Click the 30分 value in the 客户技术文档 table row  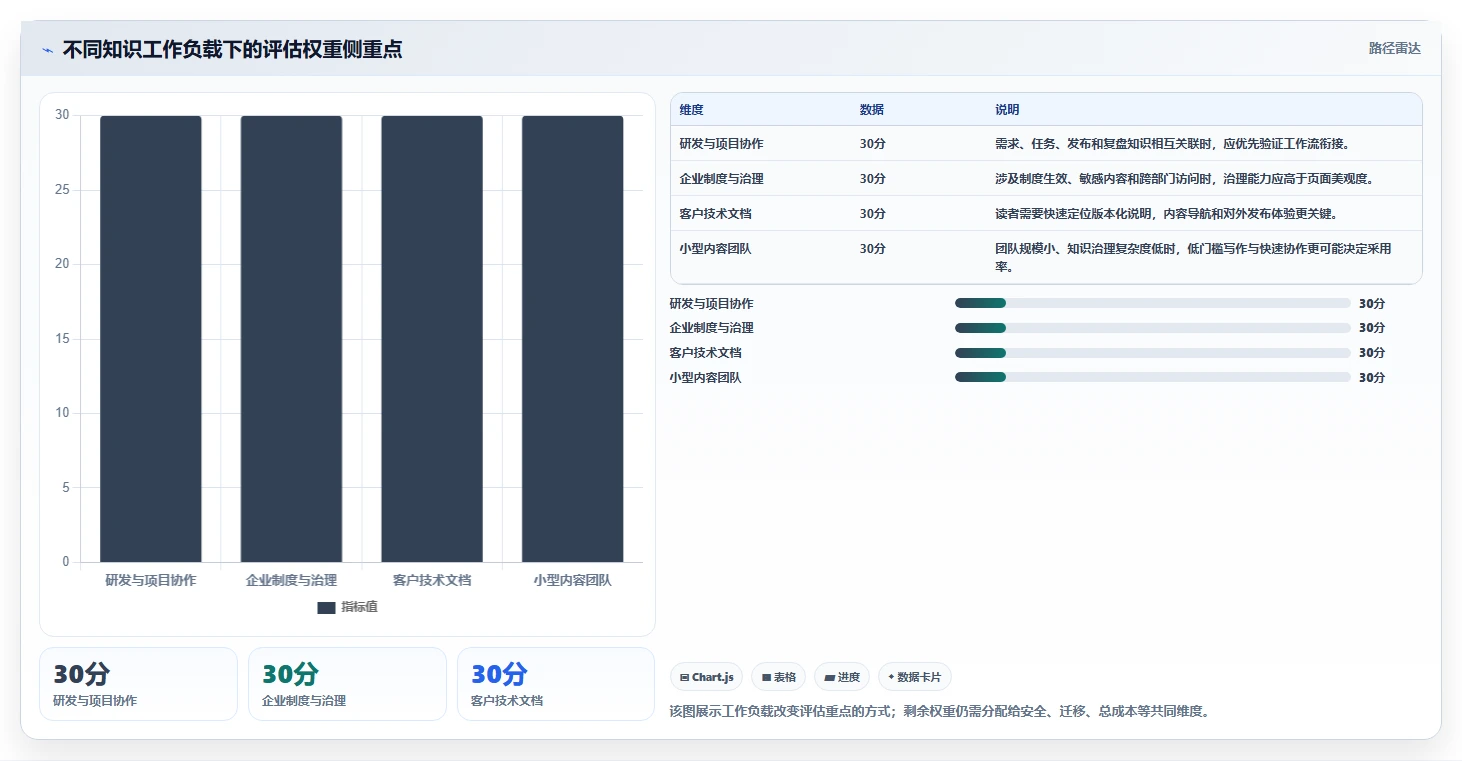coord(872,214)
